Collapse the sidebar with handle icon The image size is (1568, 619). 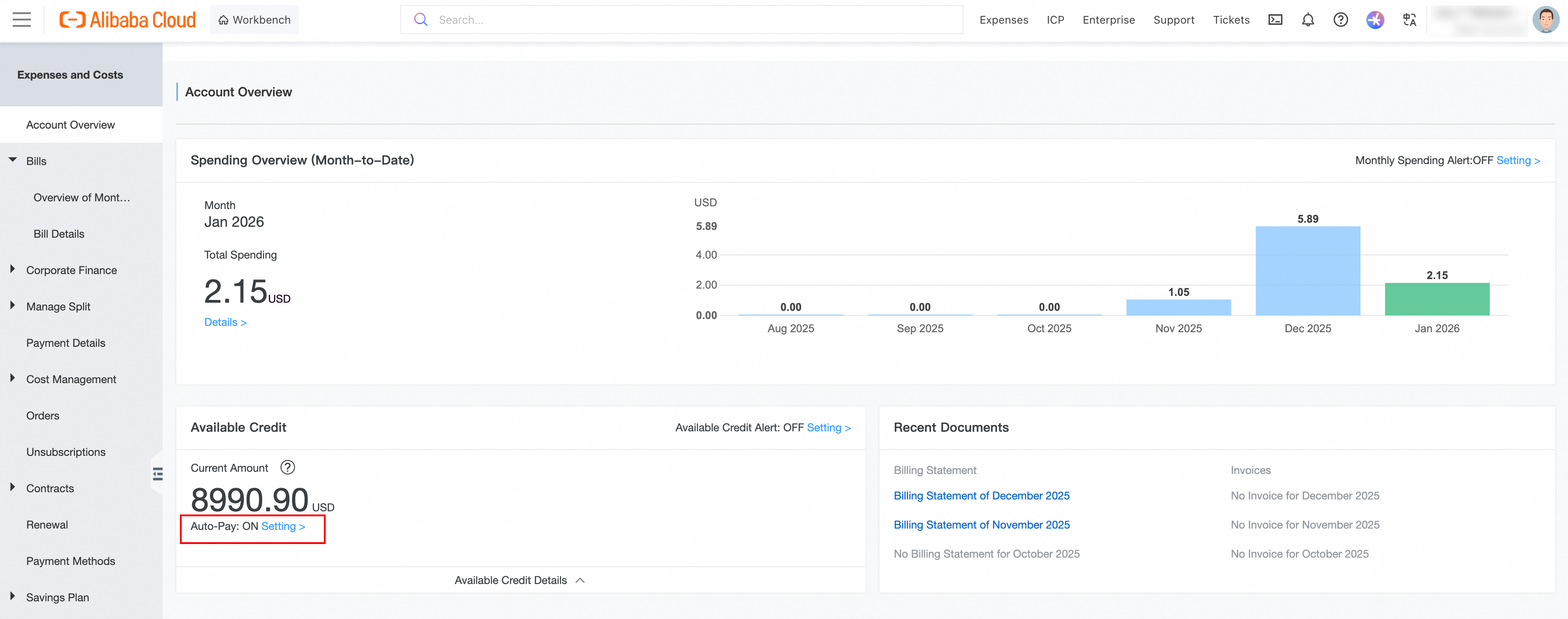pos(158,474)
